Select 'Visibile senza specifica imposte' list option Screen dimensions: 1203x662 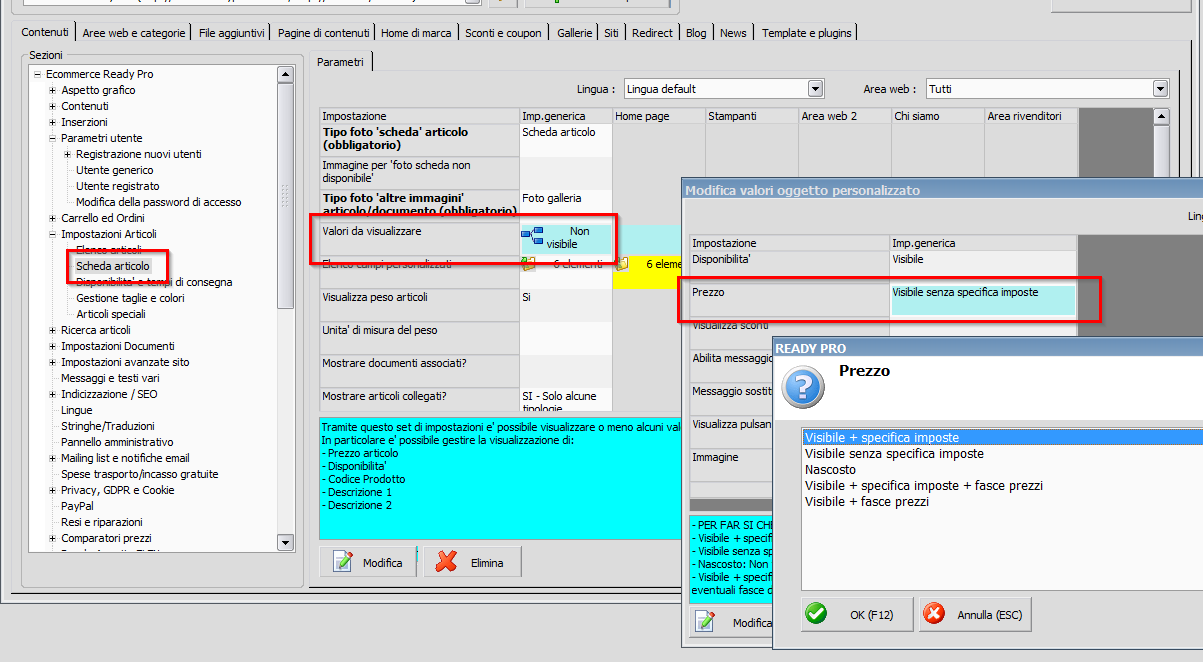coord(894,454)
